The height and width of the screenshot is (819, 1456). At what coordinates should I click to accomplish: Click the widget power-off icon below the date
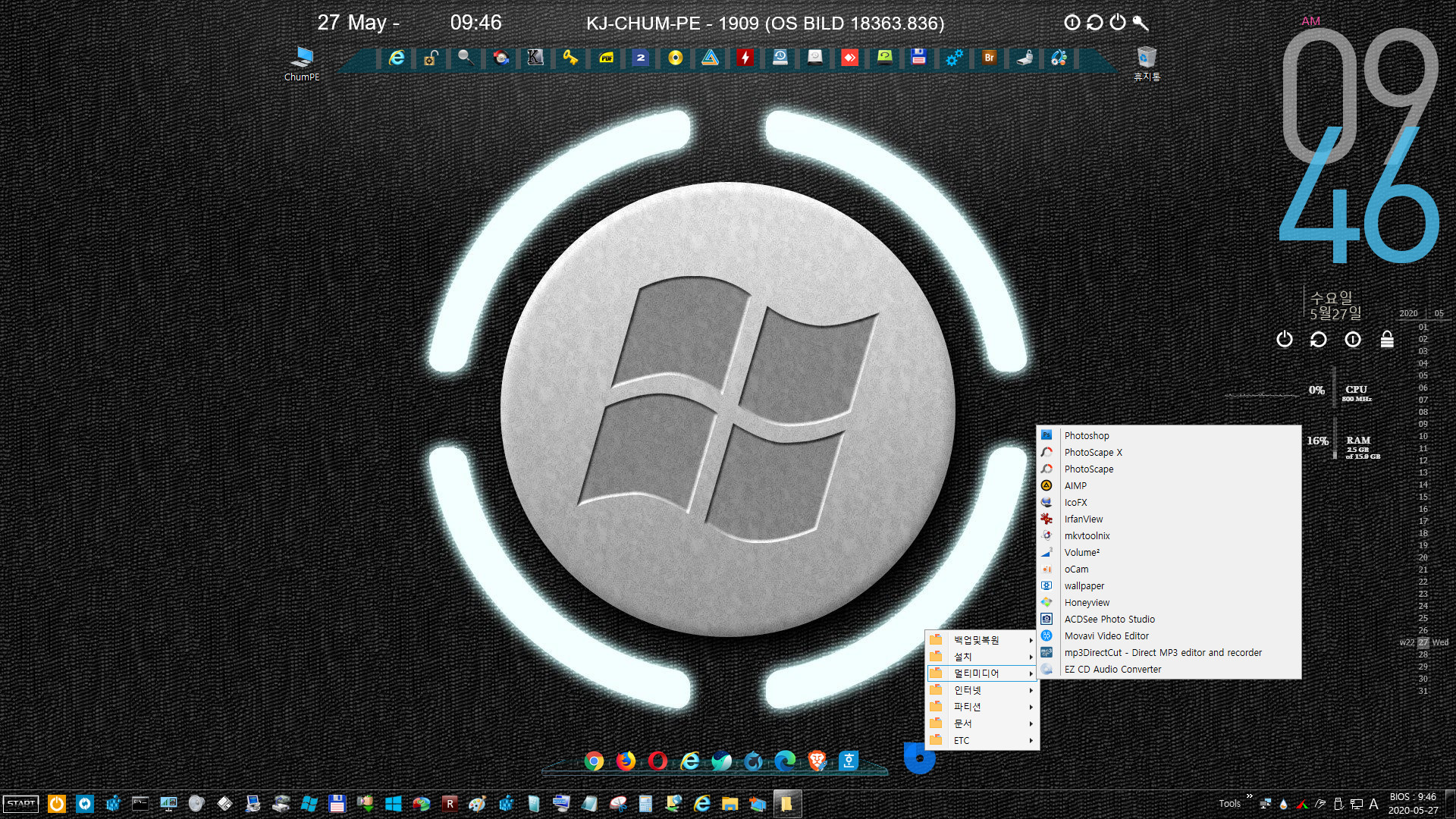(x=1284, y=339)
